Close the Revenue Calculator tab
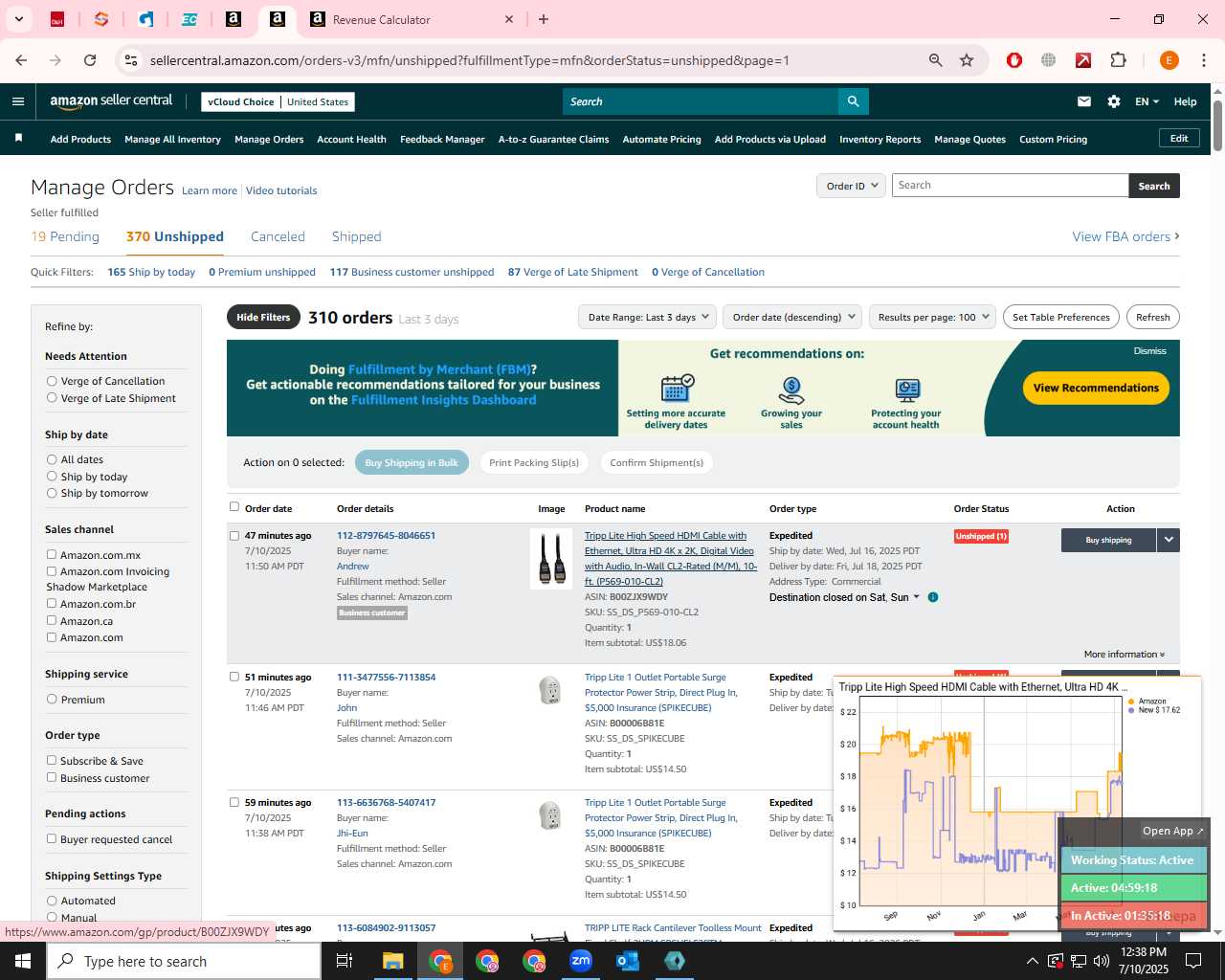 509,19
